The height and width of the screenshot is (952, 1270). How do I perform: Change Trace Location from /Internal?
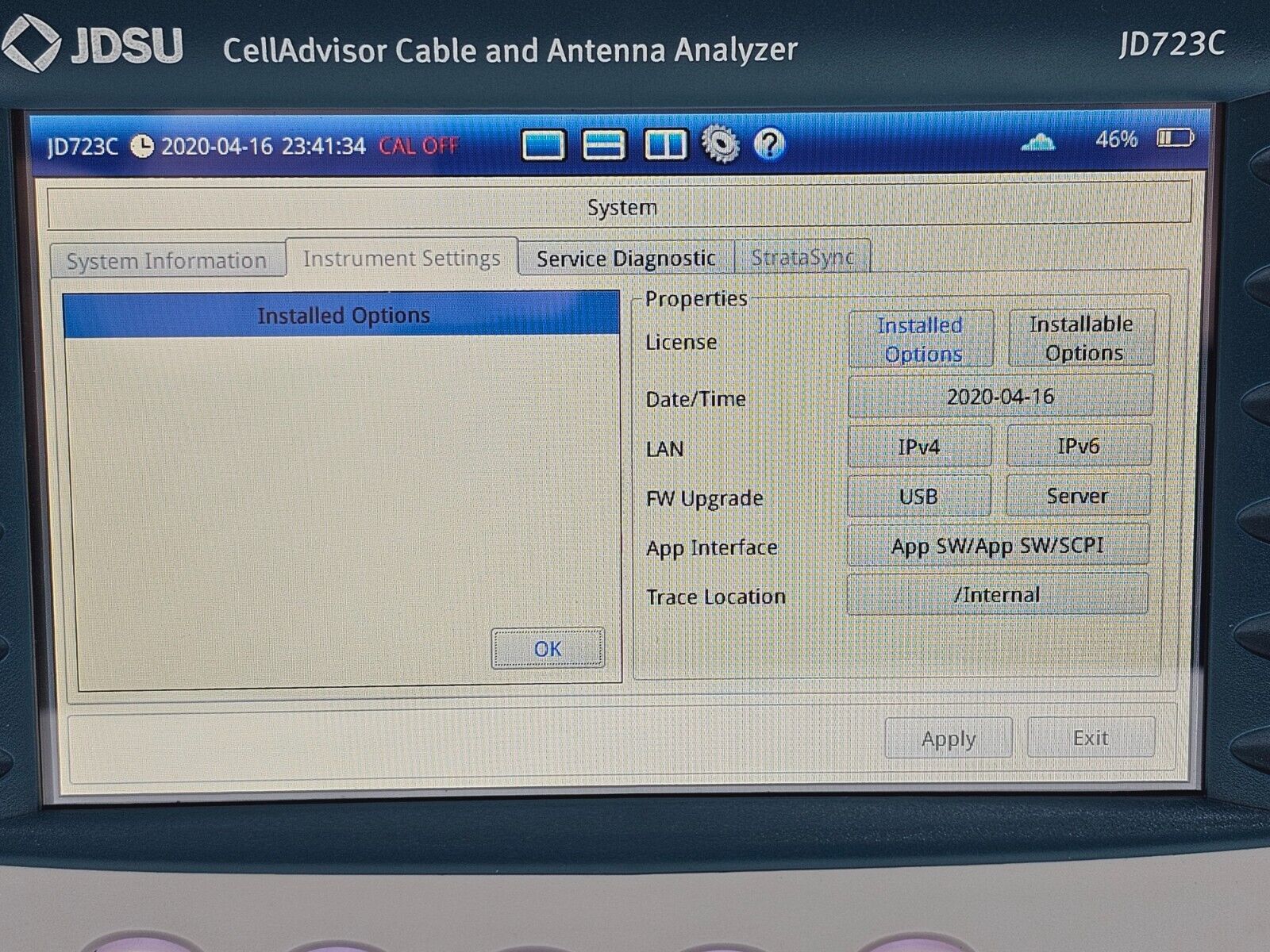(x=997, y=595)
